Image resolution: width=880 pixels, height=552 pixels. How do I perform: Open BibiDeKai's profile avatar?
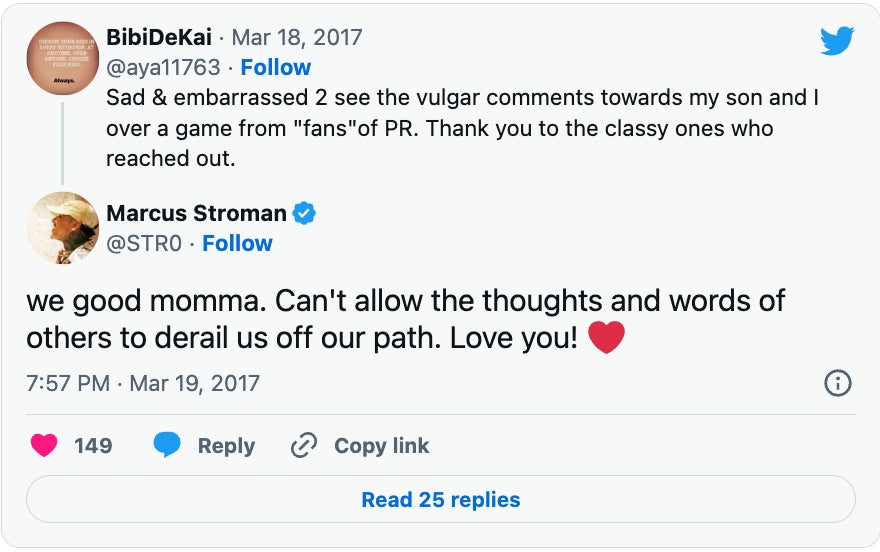[62, 58]
